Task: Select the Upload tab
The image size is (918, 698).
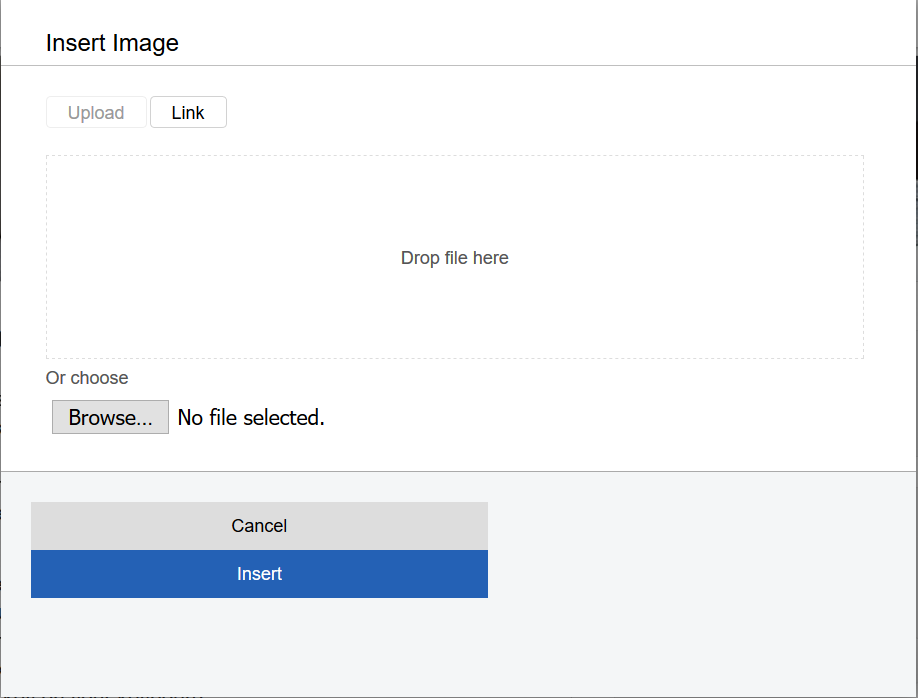Action: click(x=96, y=113)
